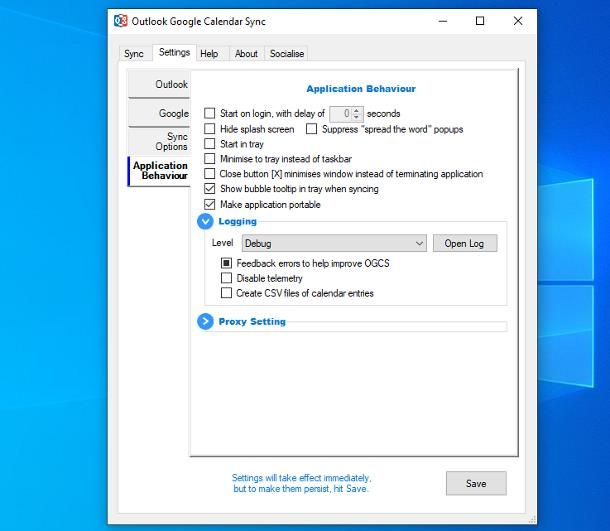This screenshot has width=610, height=531.
Task: Tick the Hide splash screen checkbox
Action: click(x=210, y=129)
